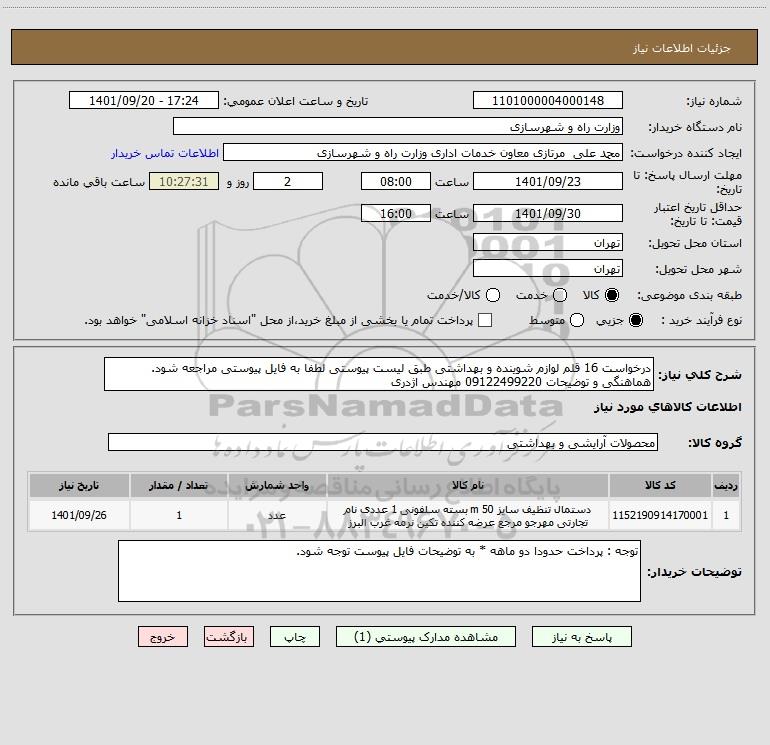Click the delivery city field تهران

[x=548, y=268]
